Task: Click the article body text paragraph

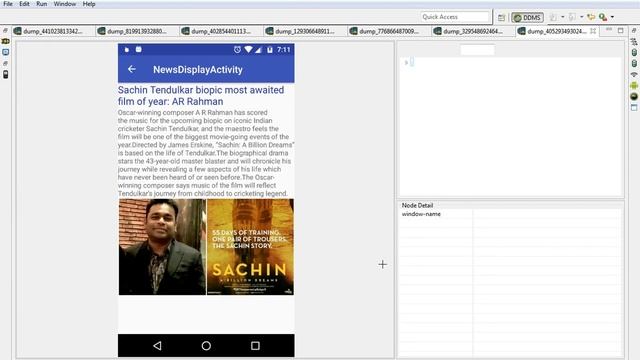Action: coord(206,153)
